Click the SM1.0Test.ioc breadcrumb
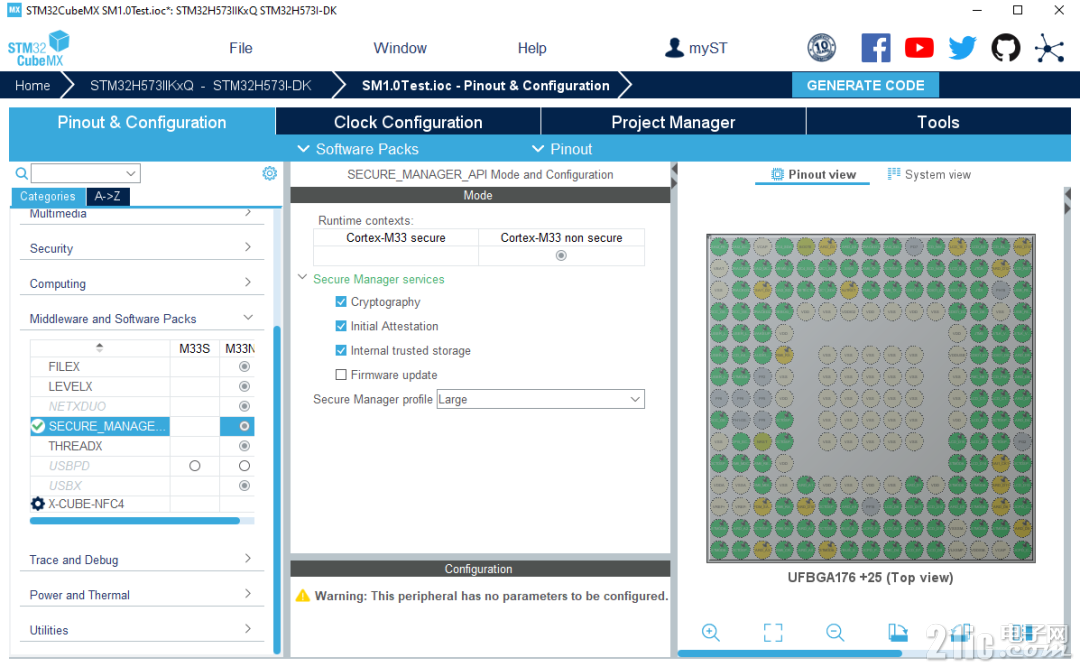 pyautogui.click(x=486, y=85)
